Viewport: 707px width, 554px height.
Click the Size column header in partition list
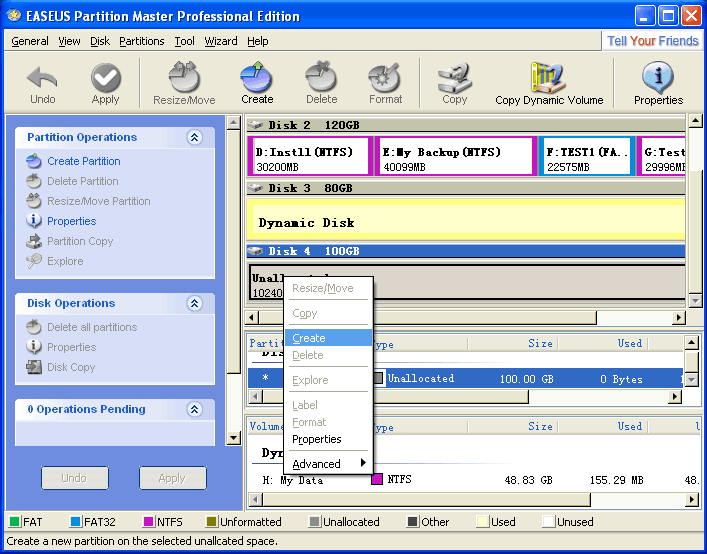point(513,343)
